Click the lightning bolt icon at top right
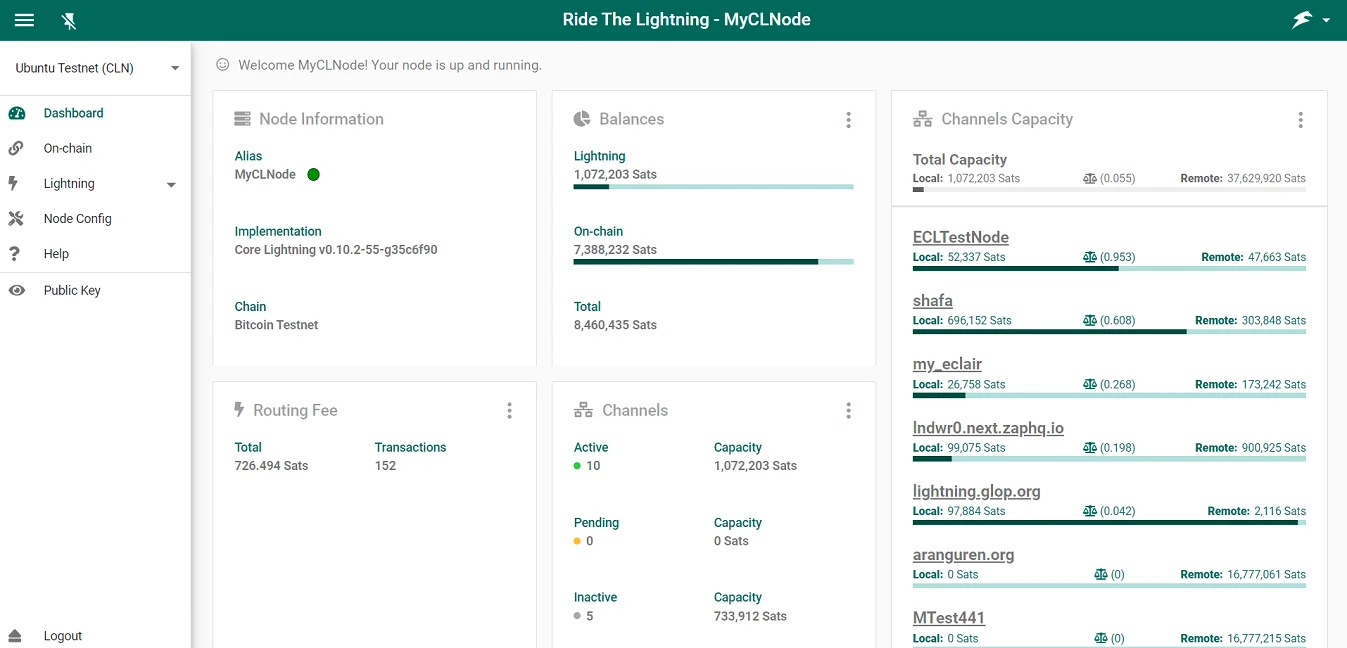This screenshot has height=648, width=1347. [1301, 20]
